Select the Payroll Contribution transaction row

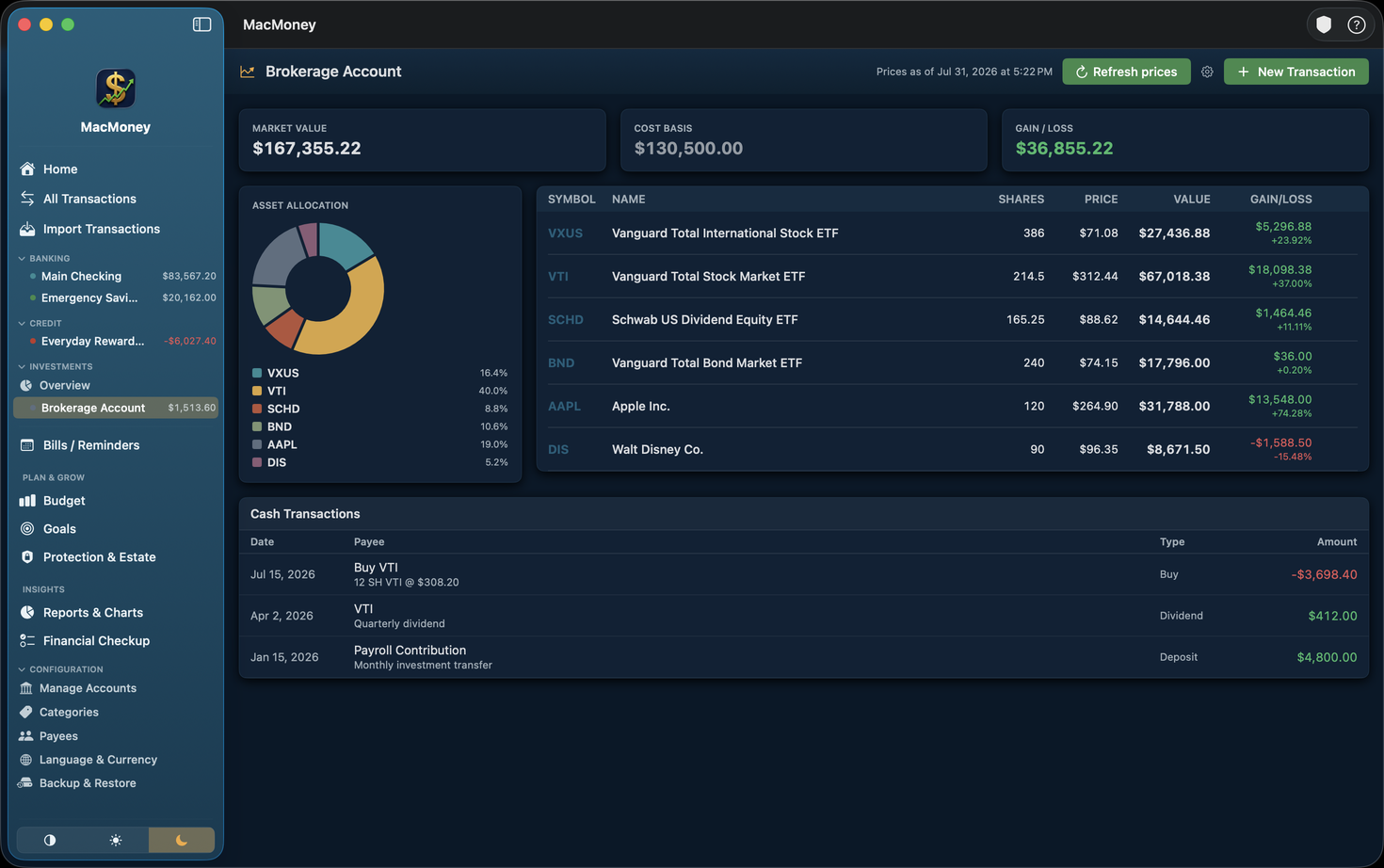coord(803,657)
